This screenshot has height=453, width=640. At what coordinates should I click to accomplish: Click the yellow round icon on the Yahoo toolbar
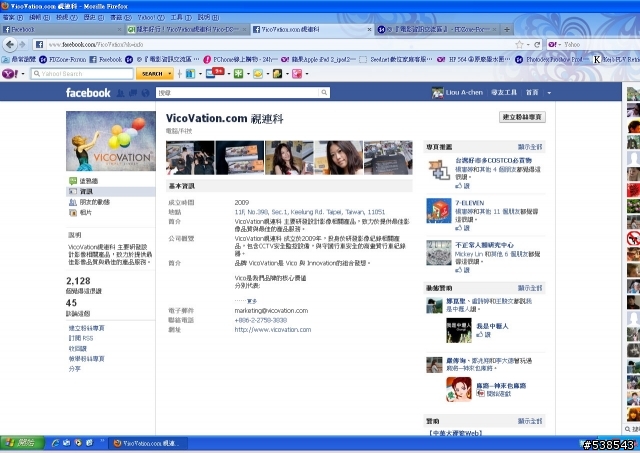[258, 74]
